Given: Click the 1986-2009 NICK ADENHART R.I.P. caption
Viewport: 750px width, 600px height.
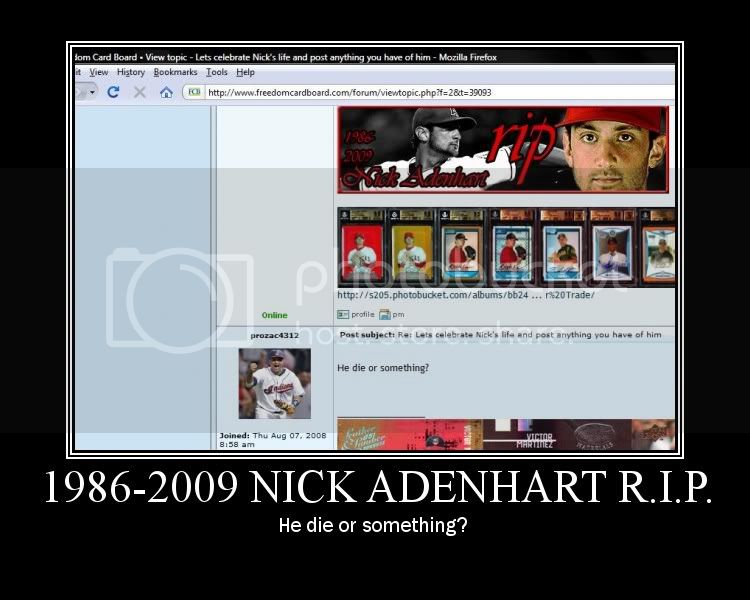Looking at the screenshot, I should [x=378, y=486].
